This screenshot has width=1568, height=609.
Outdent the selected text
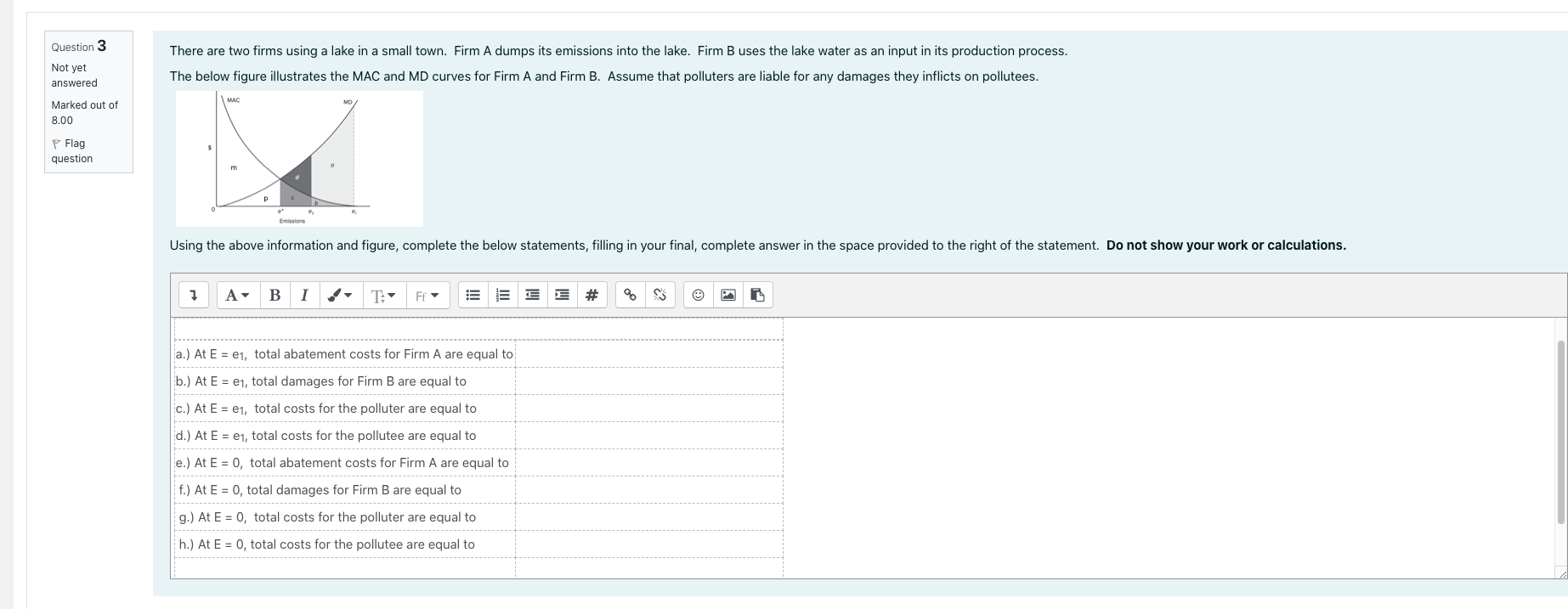pyautogui.click(x=532, y=295)
